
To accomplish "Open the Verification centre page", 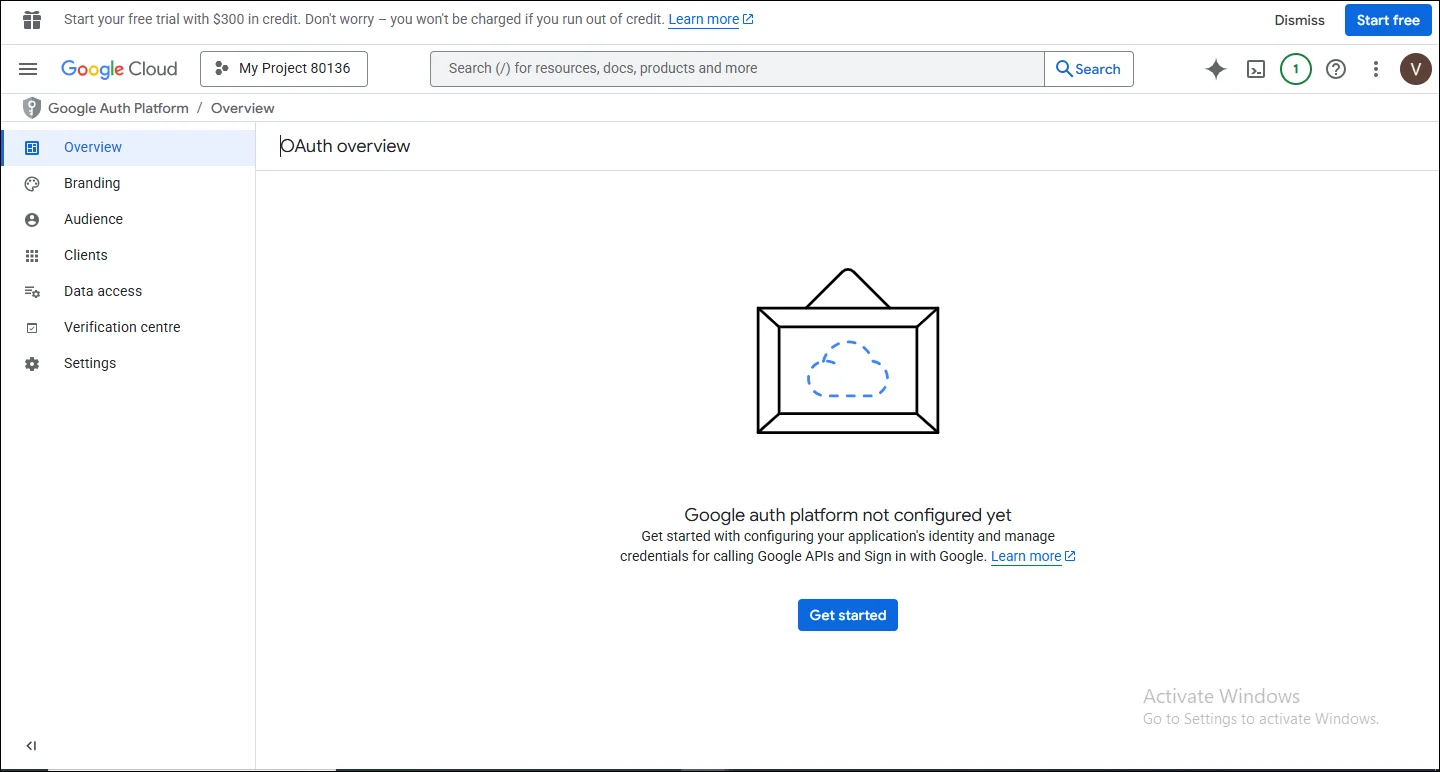I will pyautogui.click(x=129, y=328).
